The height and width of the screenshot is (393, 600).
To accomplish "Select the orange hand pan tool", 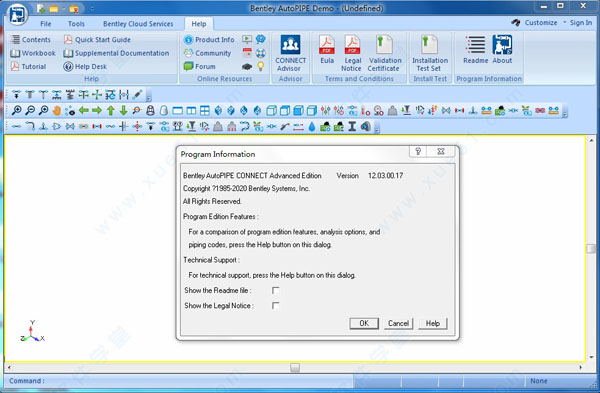I will click(x=57, y=111).
